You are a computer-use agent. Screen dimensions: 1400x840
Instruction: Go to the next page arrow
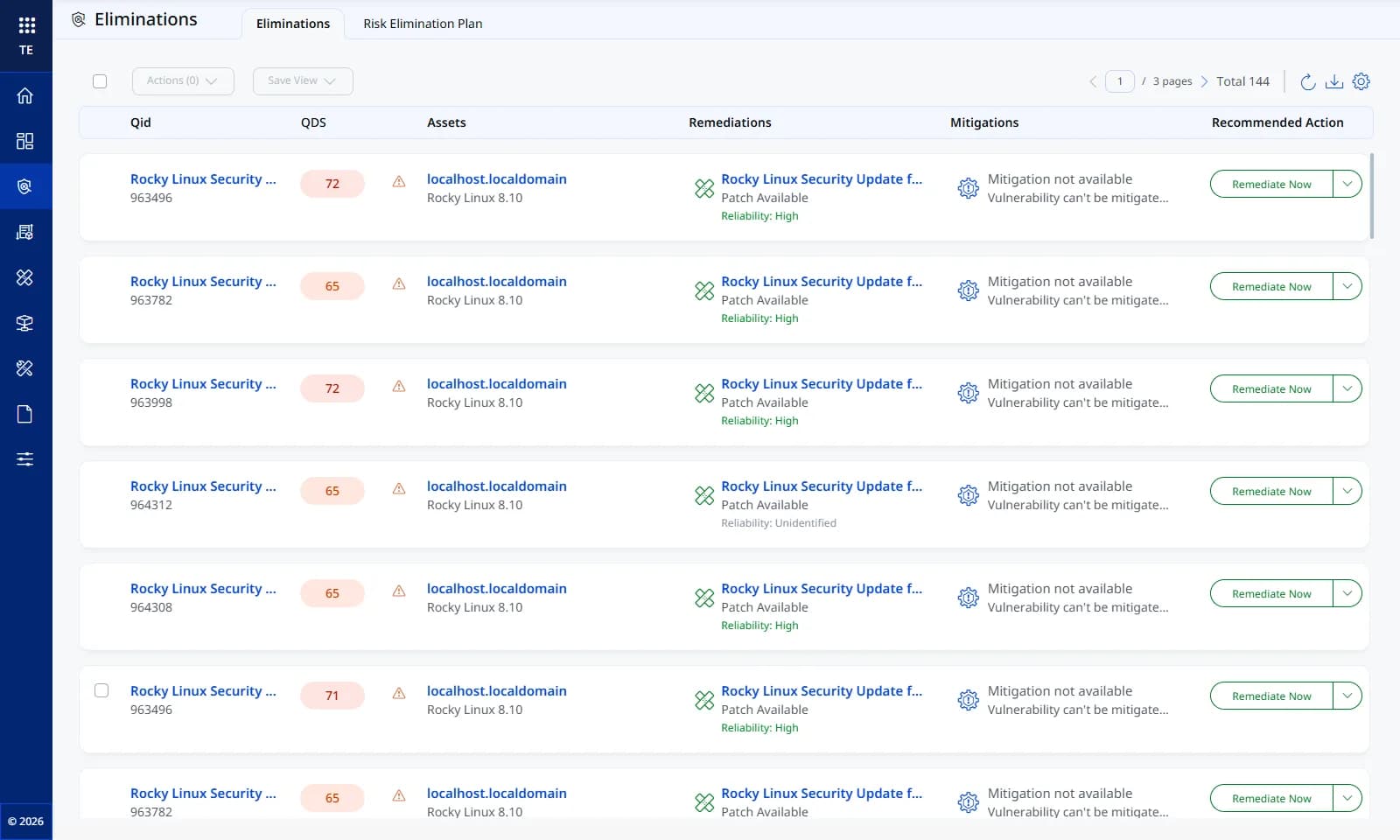click(x=1204, y=81)
